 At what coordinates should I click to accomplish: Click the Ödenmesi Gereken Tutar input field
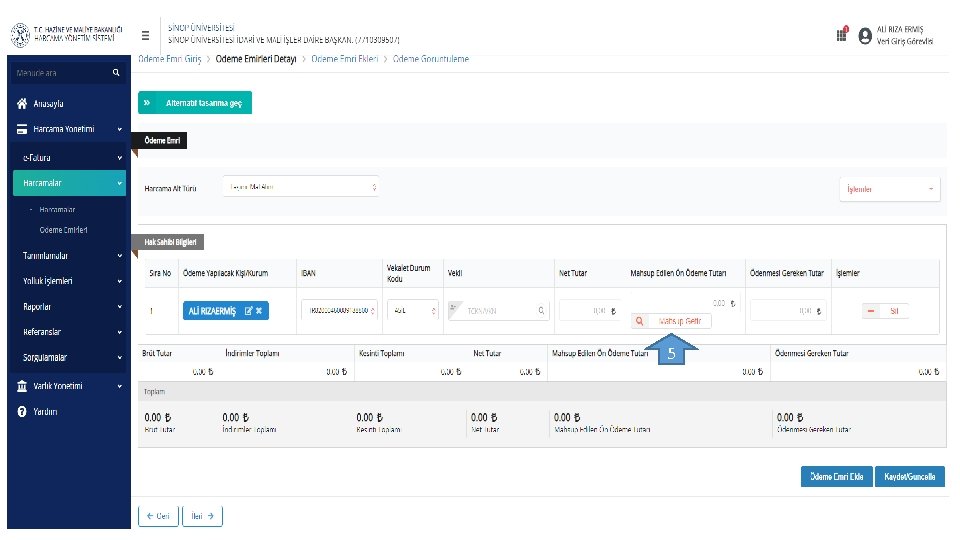coord(787,311)
